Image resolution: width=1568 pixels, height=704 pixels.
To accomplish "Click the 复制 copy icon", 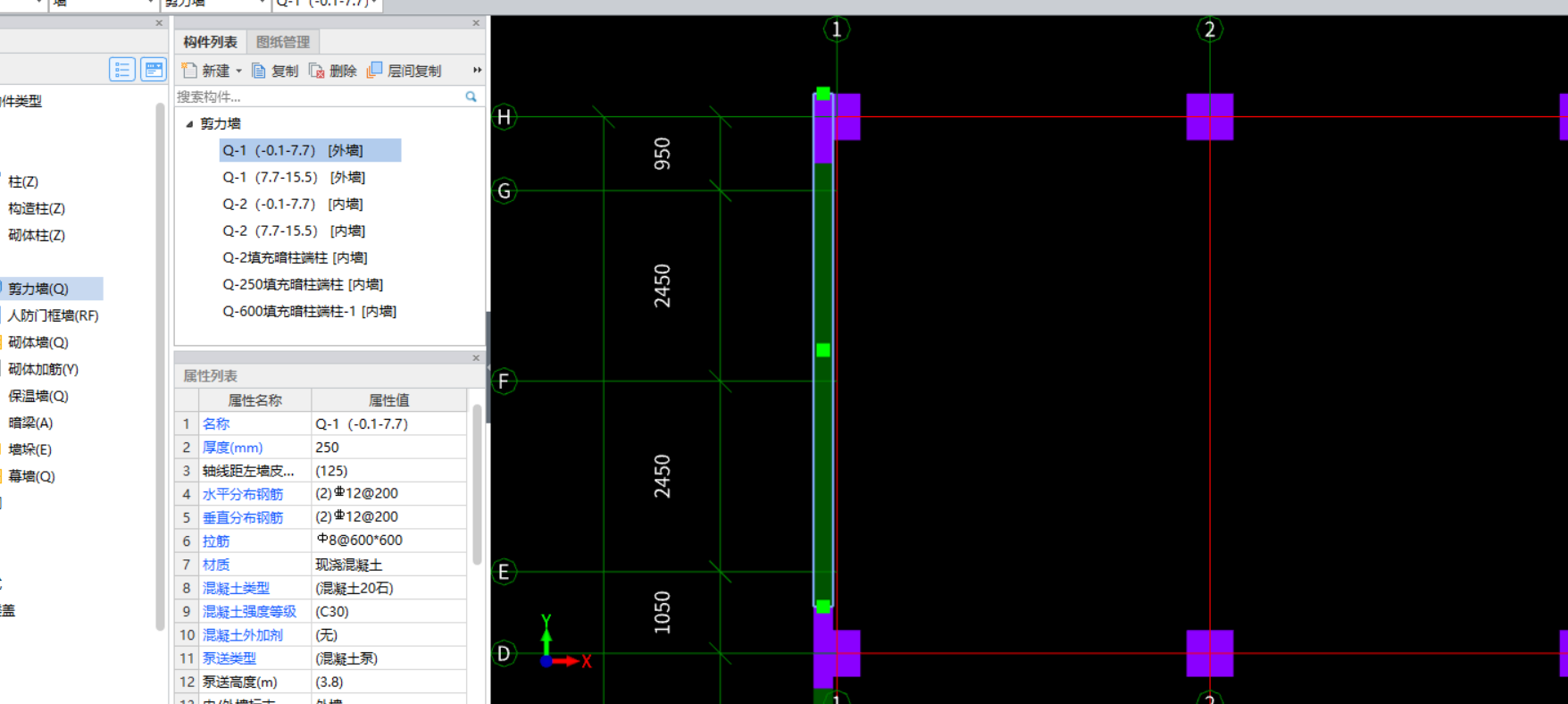I will coord(259,71).
